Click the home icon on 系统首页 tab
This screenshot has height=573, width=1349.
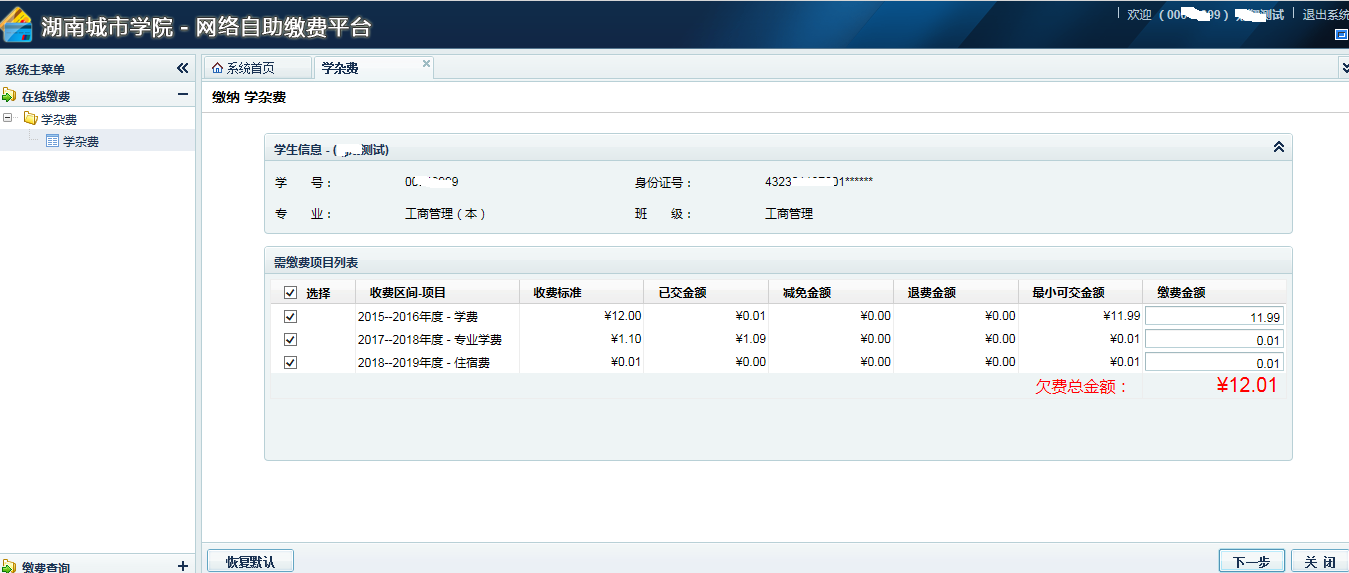[x=217, y=69]
